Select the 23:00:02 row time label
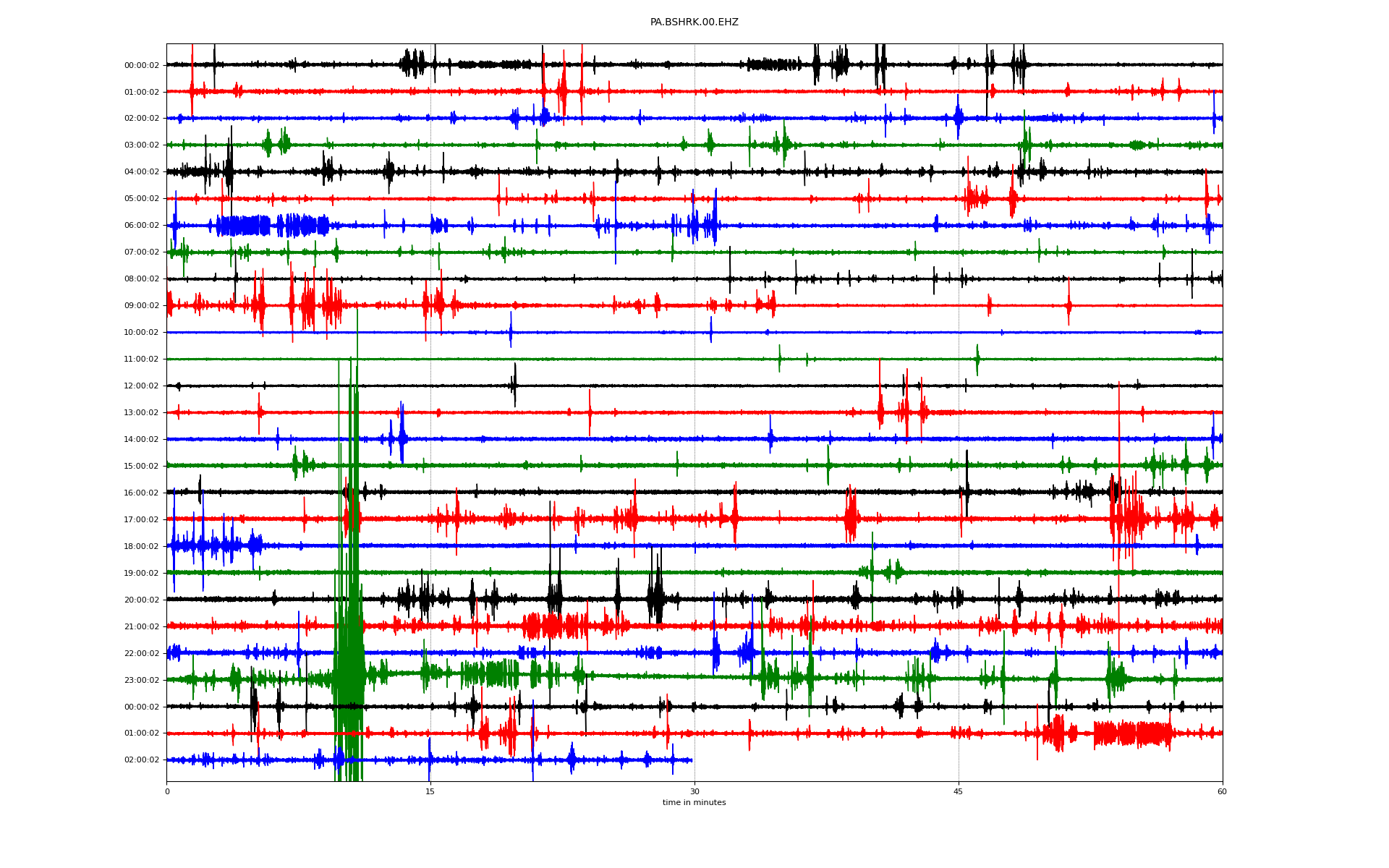Viewport: 1389px width, 868px height. point(141,681)
